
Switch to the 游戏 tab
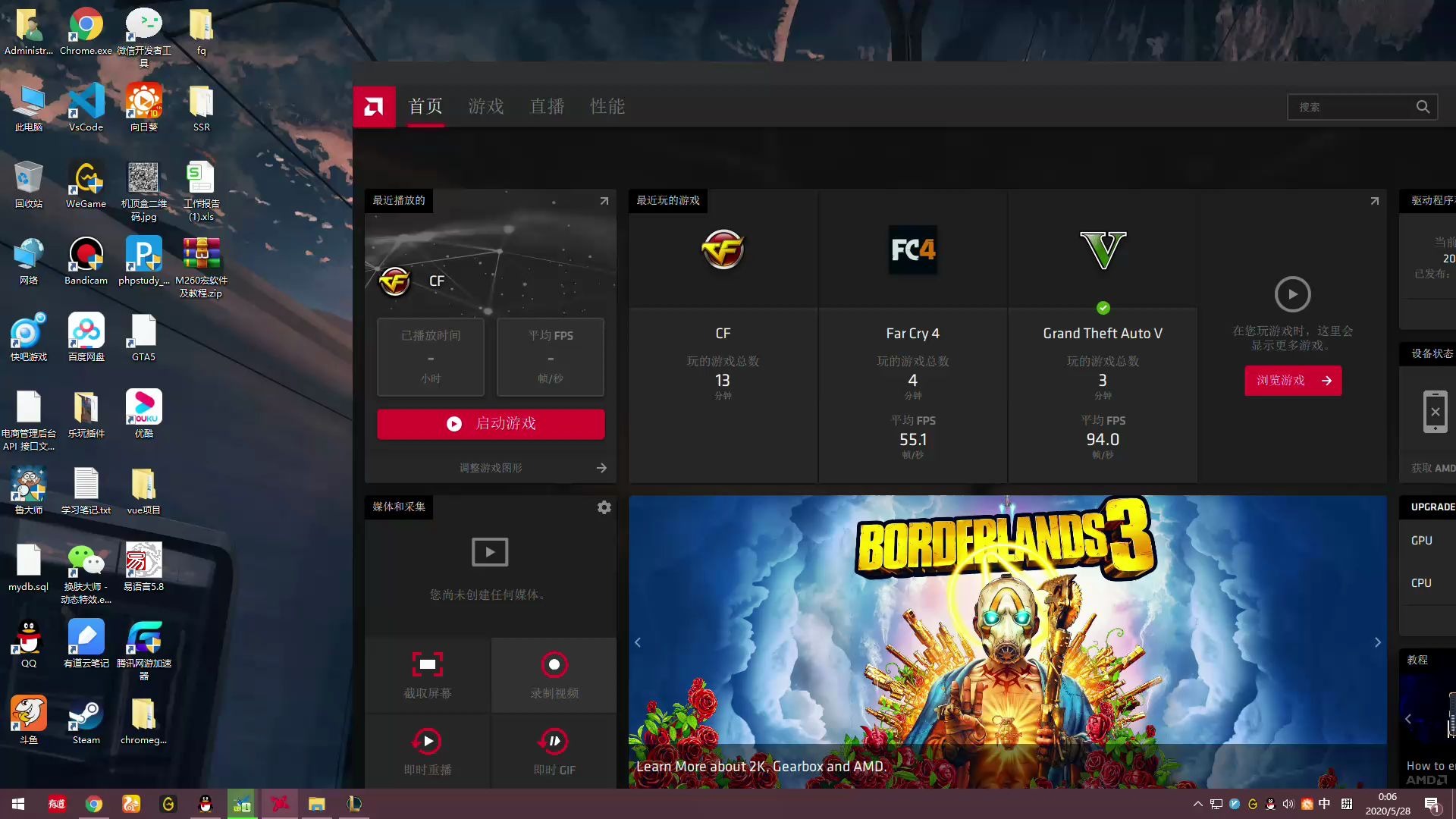(x=486, y=107)
